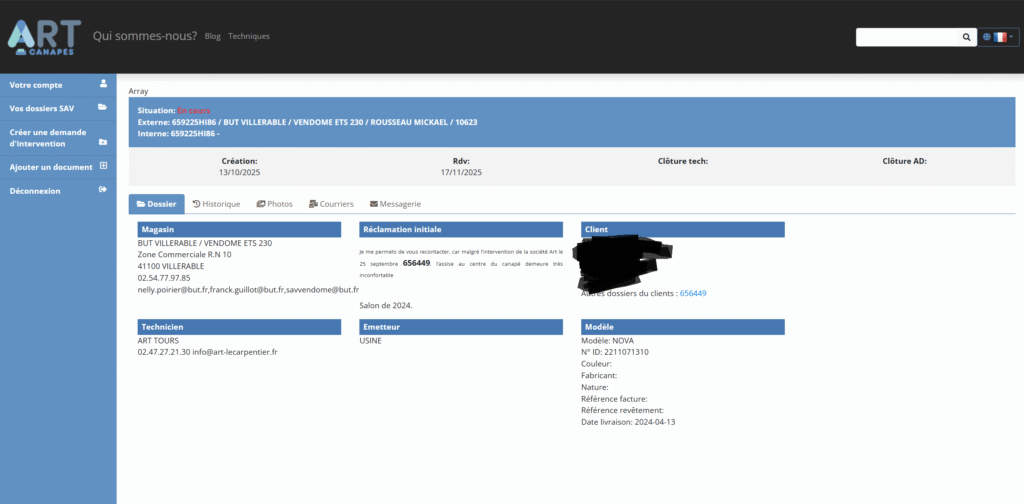Click the clock icon on the Historique tab
The width and height of the screenshot is (1024, 504).
(196, 204)
